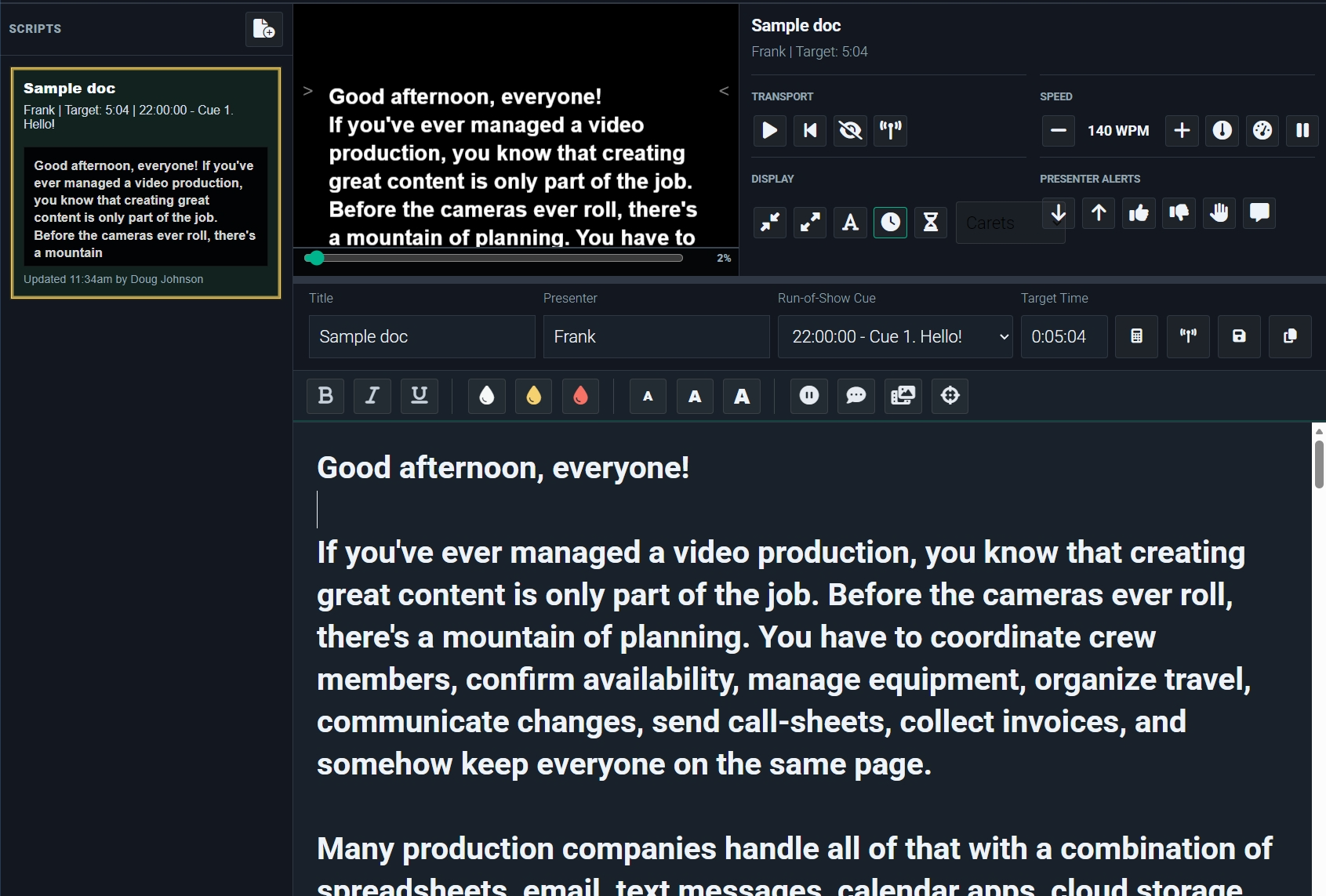Screen dimensions: 1326x896
Task: Duplicate the script with the copy icon
Action: pos(1290,336)
